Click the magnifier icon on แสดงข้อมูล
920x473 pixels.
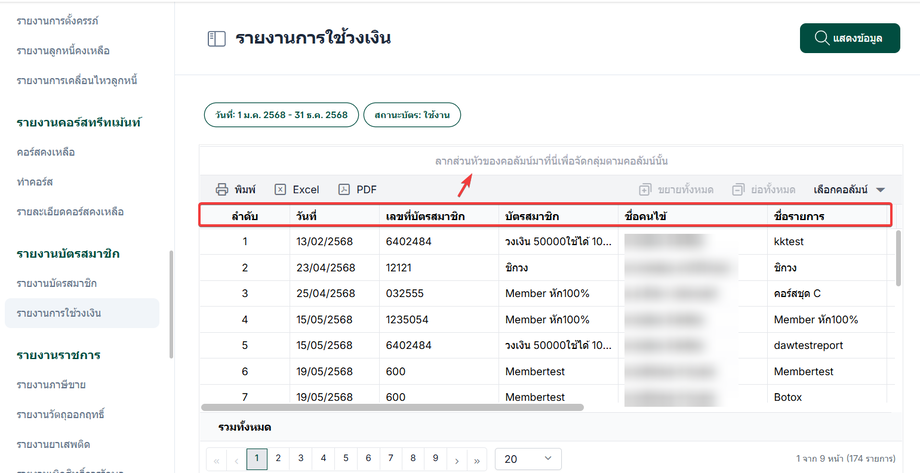821,38
